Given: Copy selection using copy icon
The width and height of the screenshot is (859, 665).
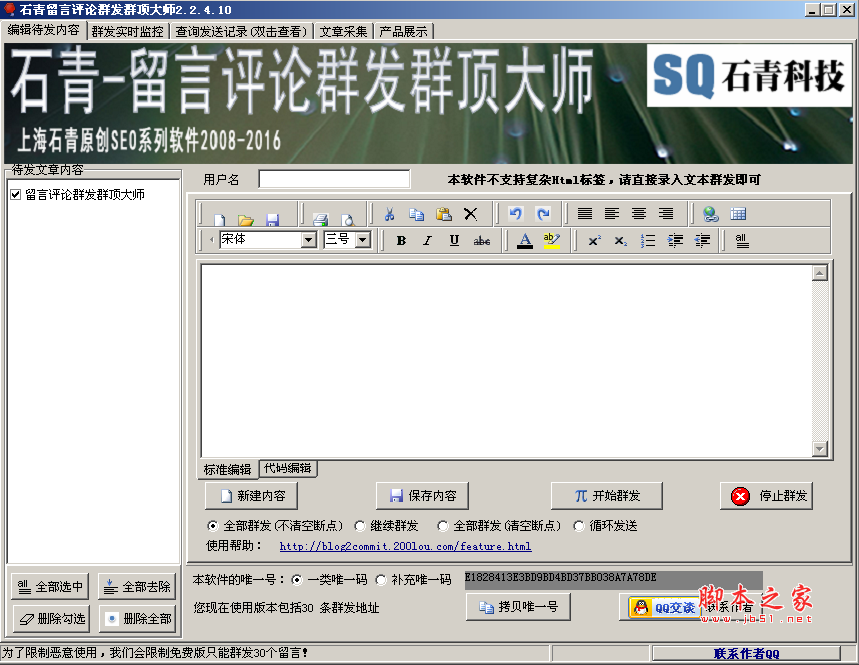Looking at the screenshot, I should pyautogui.click(x=416, y=214).
